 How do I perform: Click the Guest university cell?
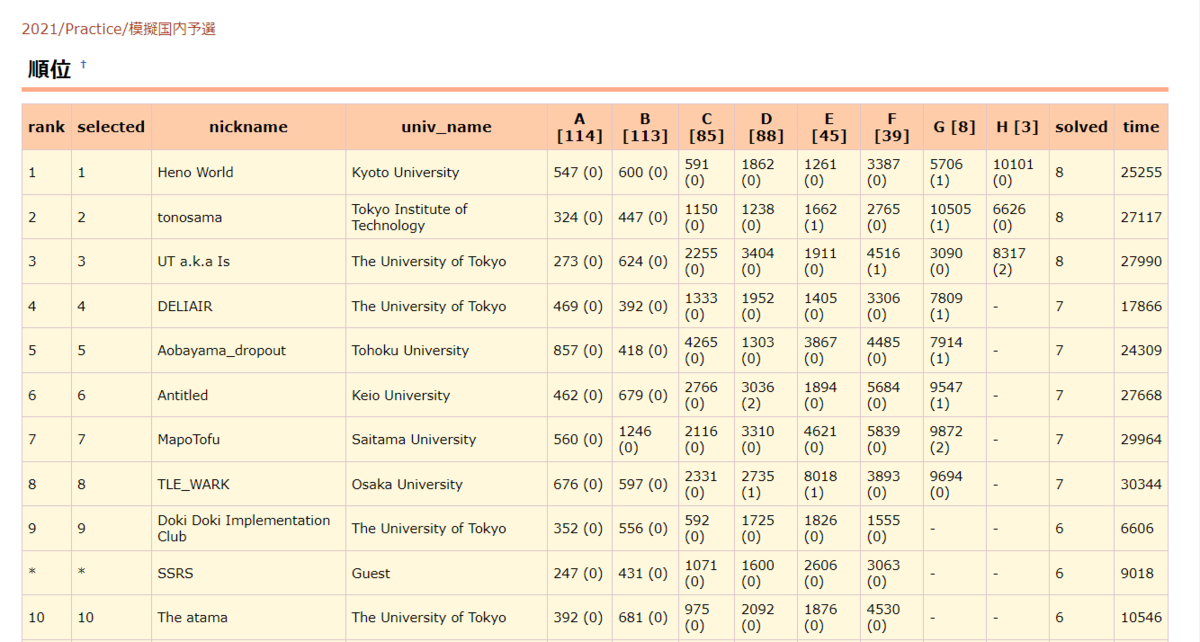pos(446,573)
